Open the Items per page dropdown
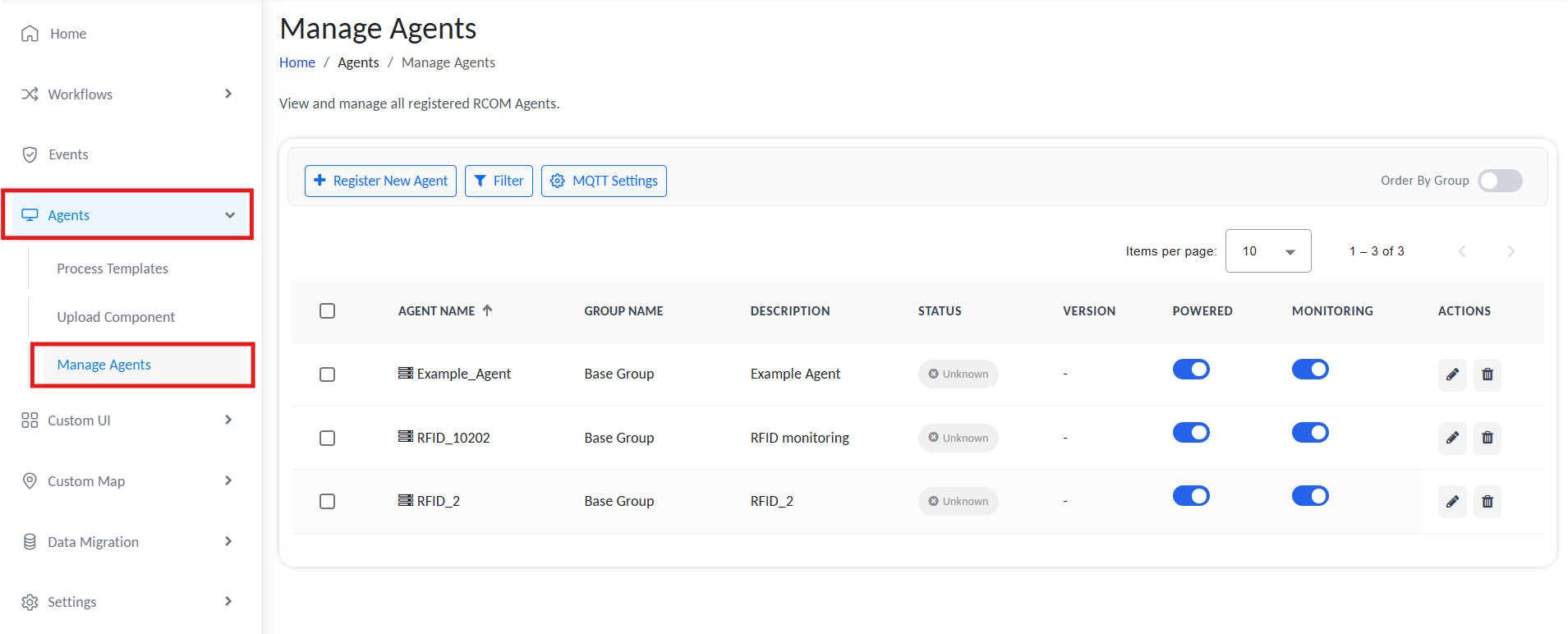 pyautogui.click(x=1267, y=251)
